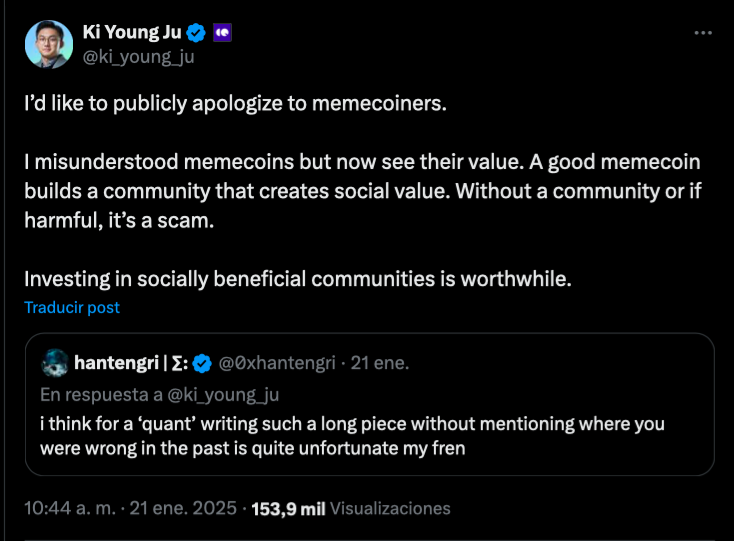Click the 'hantengri | Σ:' display name
Screen dimensions: 734x541
(x=130, y=362)
